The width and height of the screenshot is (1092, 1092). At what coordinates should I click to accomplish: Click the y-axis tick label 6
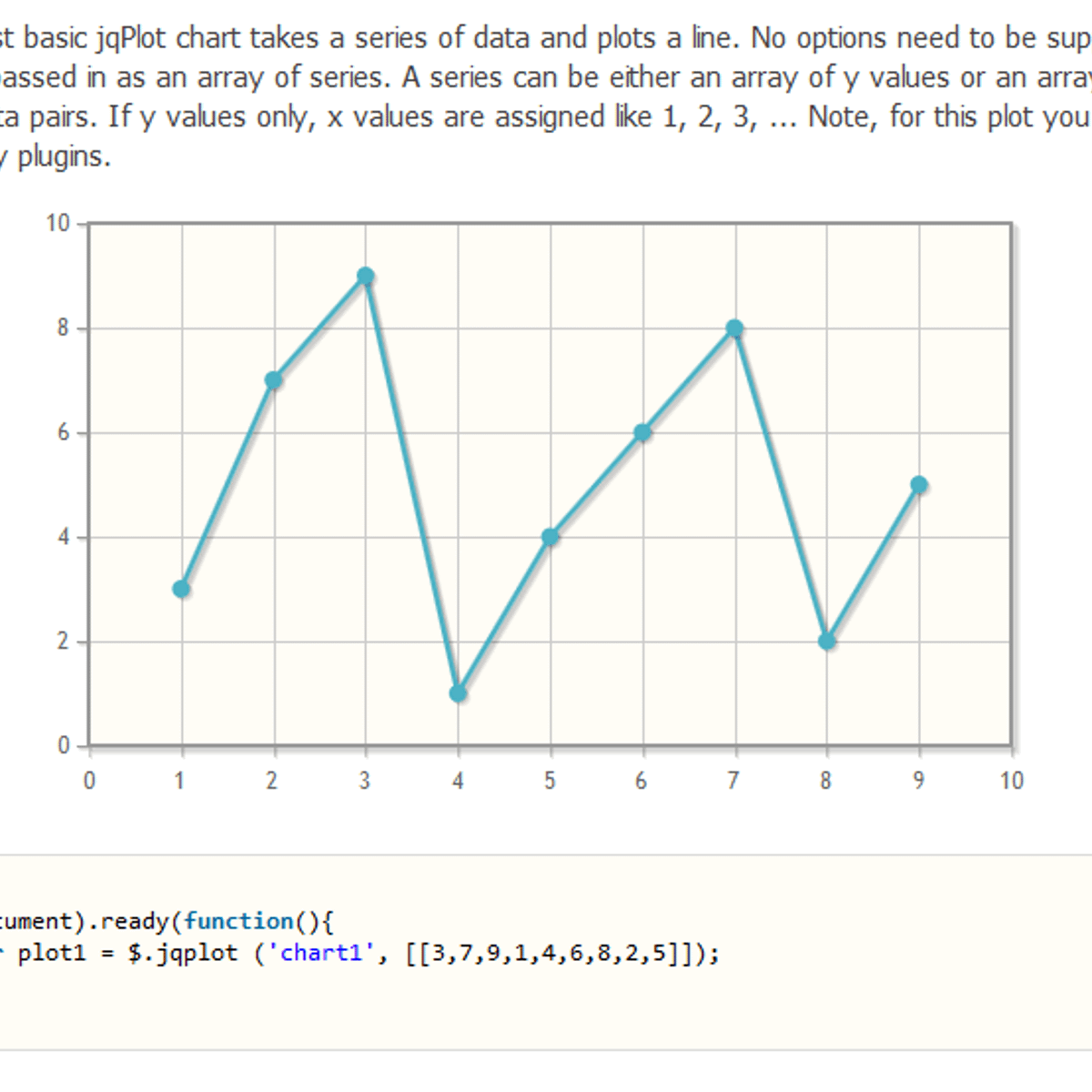coord(63,433)
